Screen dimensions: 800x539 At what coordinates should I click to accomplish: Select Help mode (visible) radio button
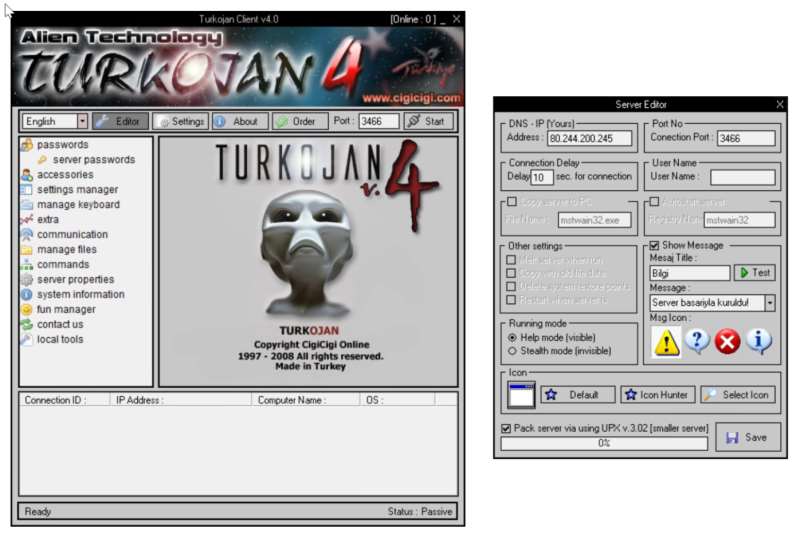(x=512, y=338)
